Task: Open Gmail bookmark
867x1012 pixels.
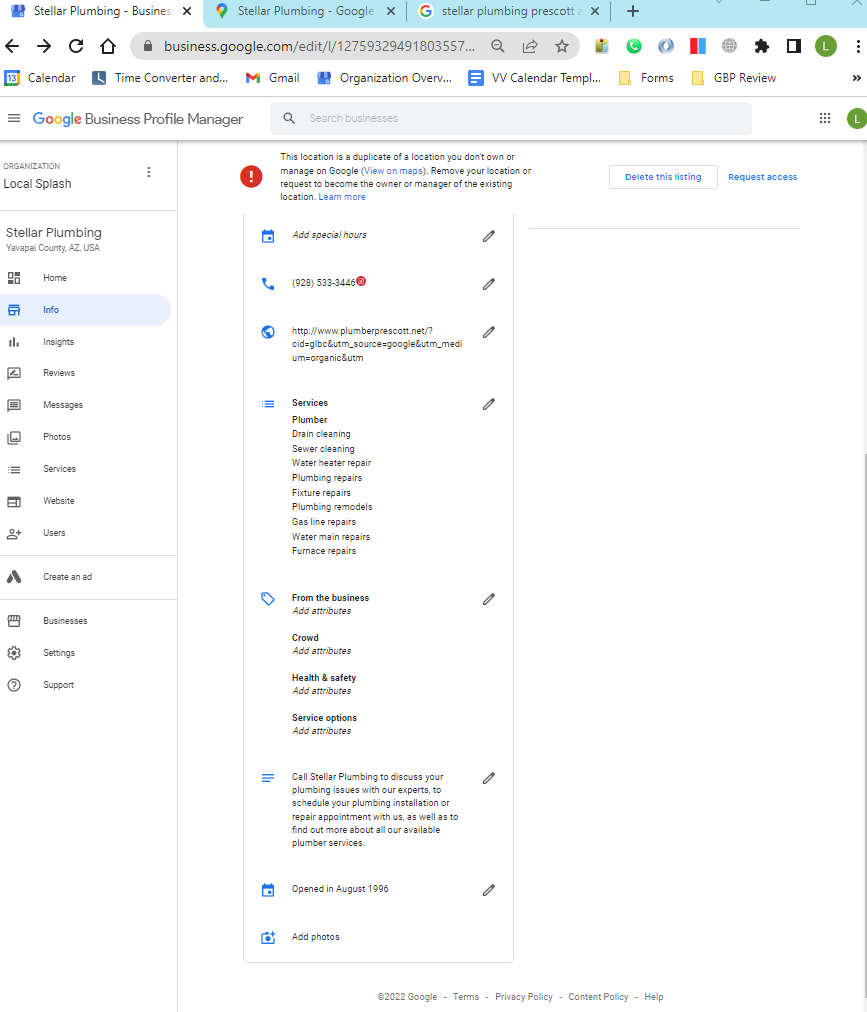Action: (272, 78)
